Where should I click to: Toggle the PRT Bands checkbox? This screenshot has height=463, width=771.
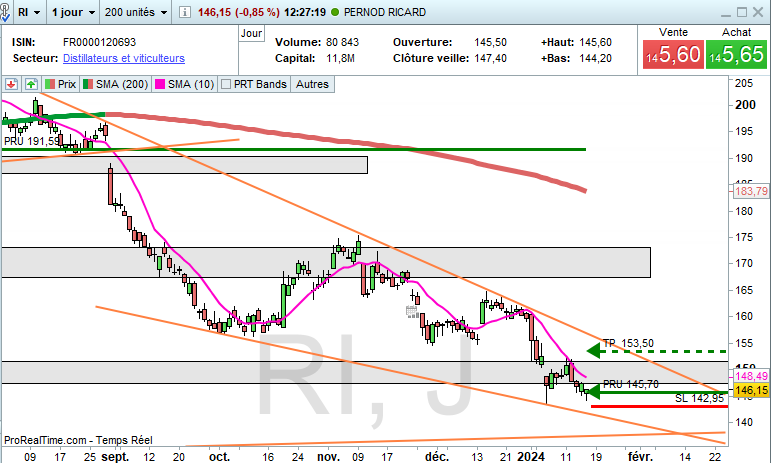[226, 84]
